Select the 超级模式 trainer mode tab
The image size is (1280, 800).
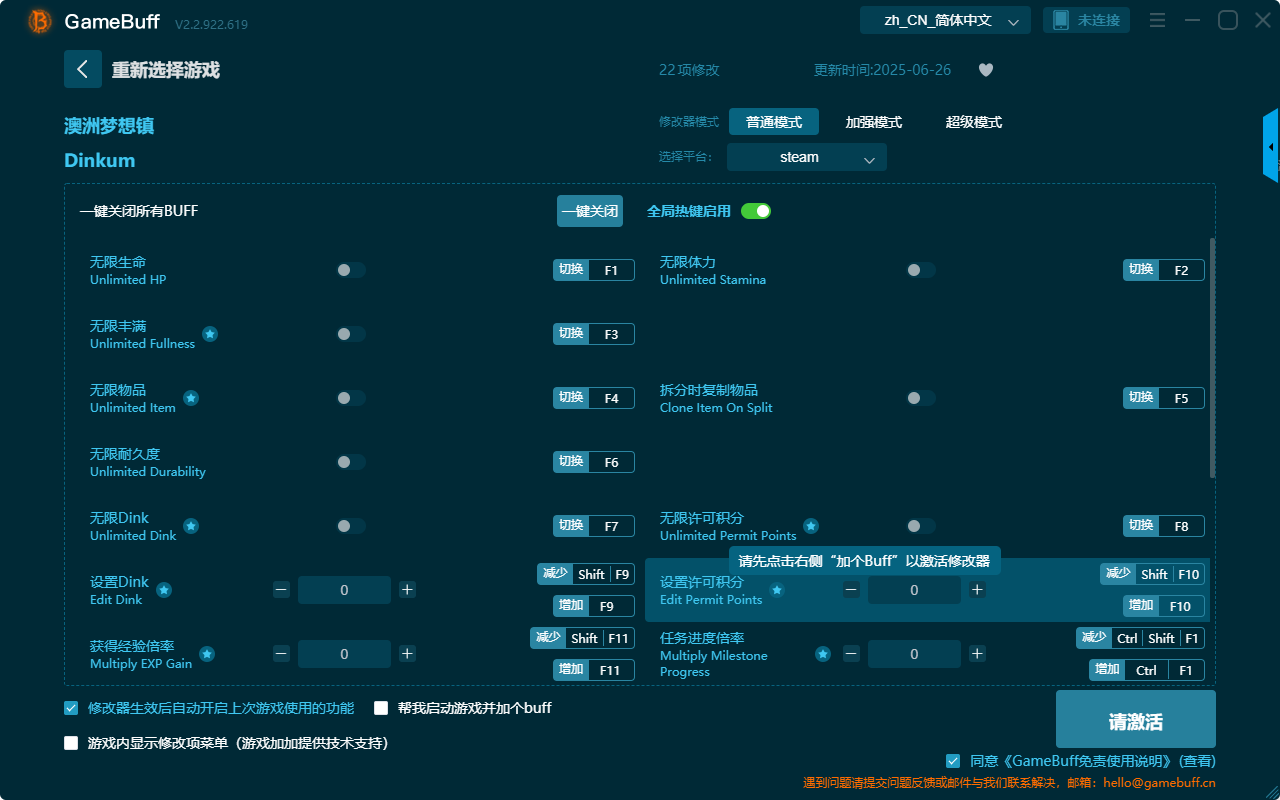point(974,122)
